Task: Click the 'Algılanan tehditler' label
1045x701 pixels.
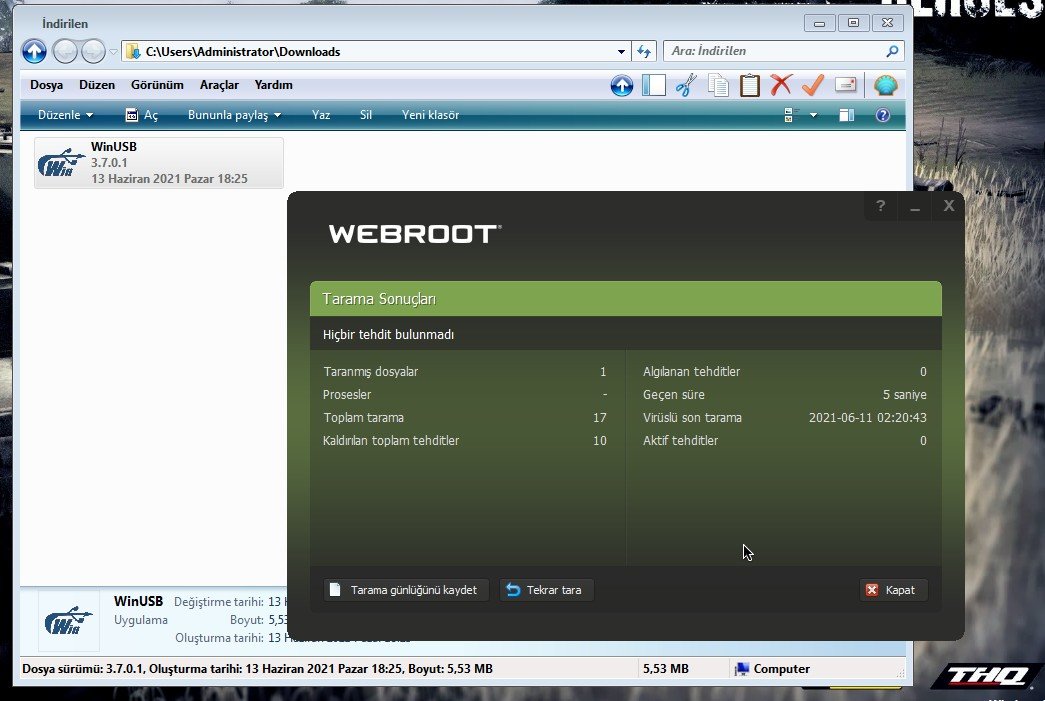Action: [x=691, y=372]
